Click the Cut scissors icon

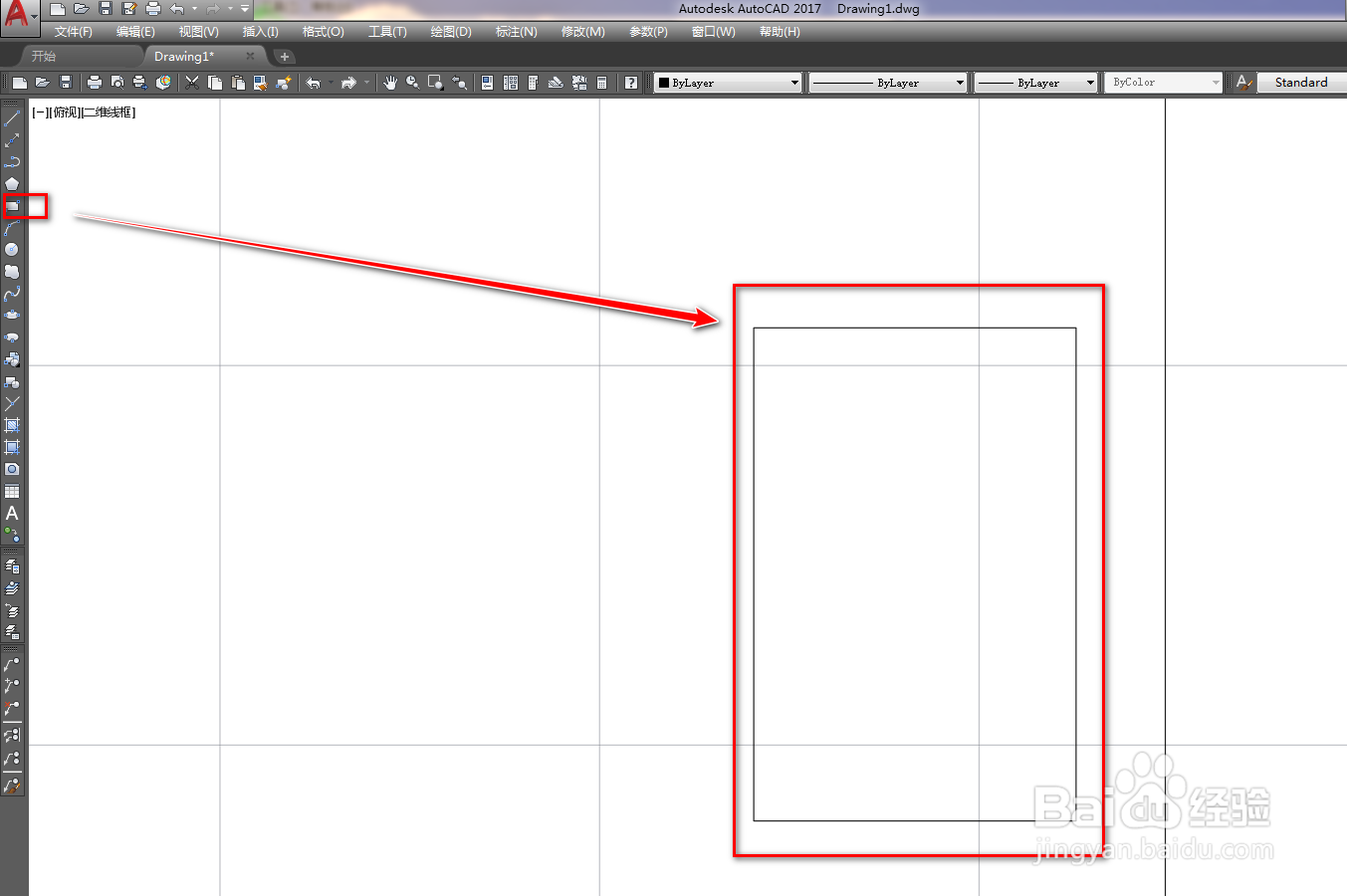pyautogui.click(x=192, y=83)
